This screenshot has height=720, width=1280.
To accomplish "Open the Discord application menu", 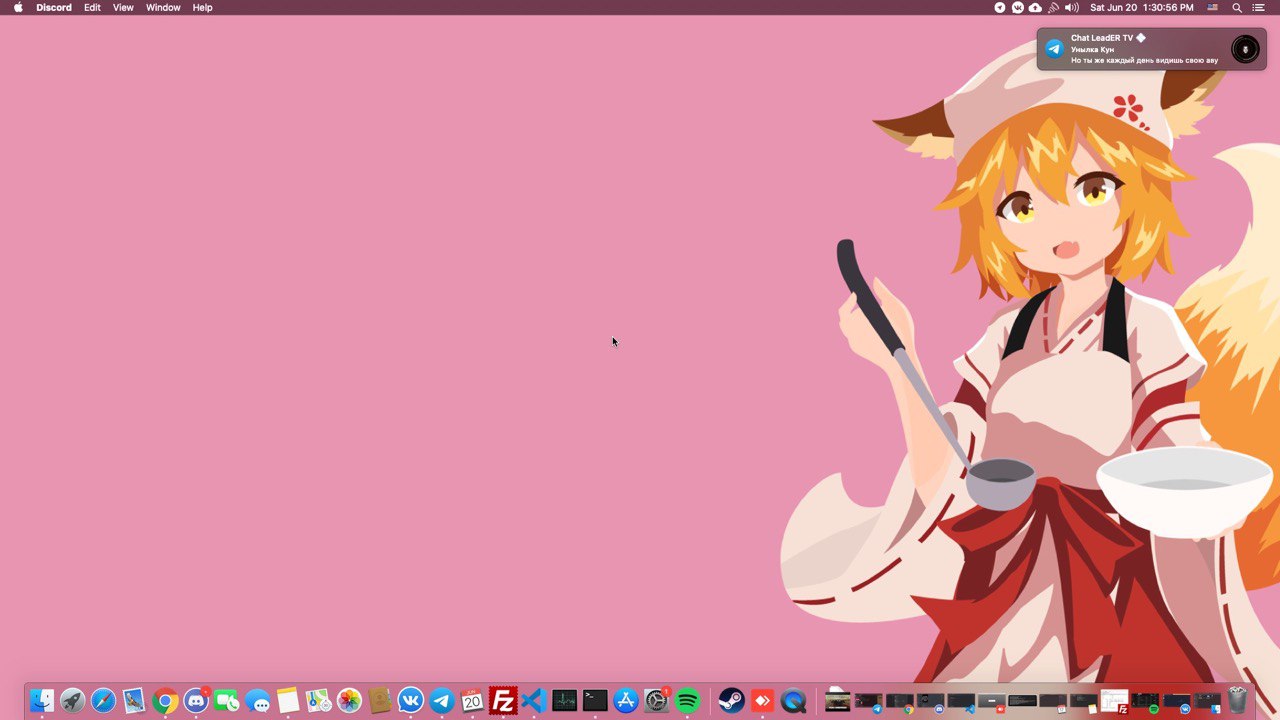I will (54, 7).
